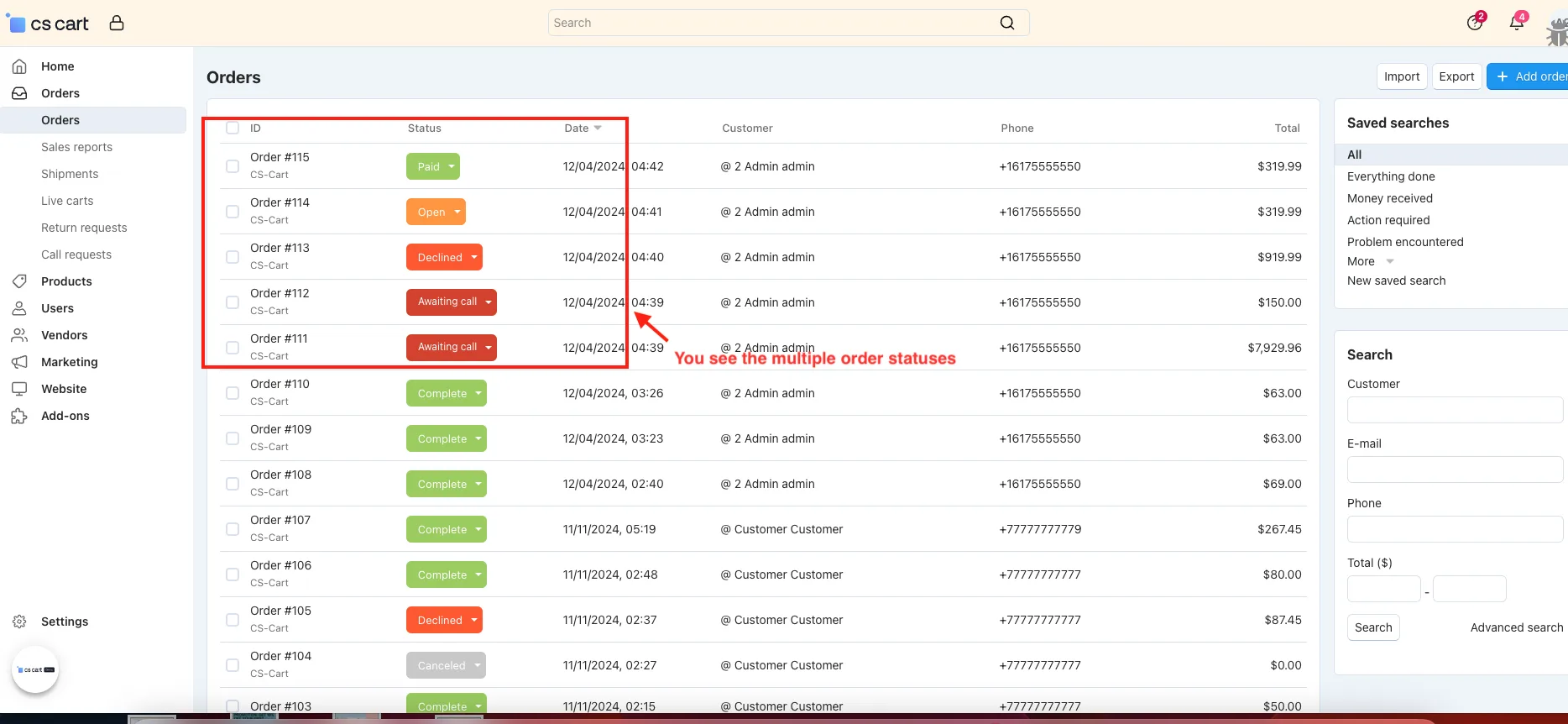Check the box for Order #109

point(233,438)
